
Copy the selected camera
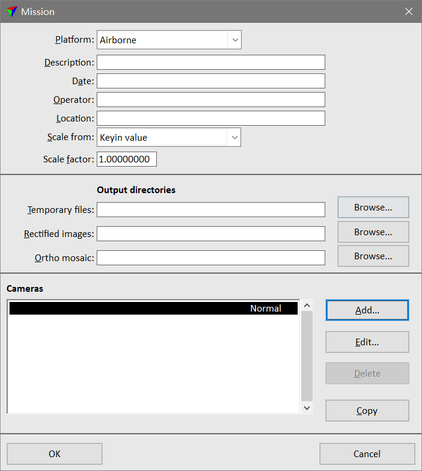coord(367,411)
